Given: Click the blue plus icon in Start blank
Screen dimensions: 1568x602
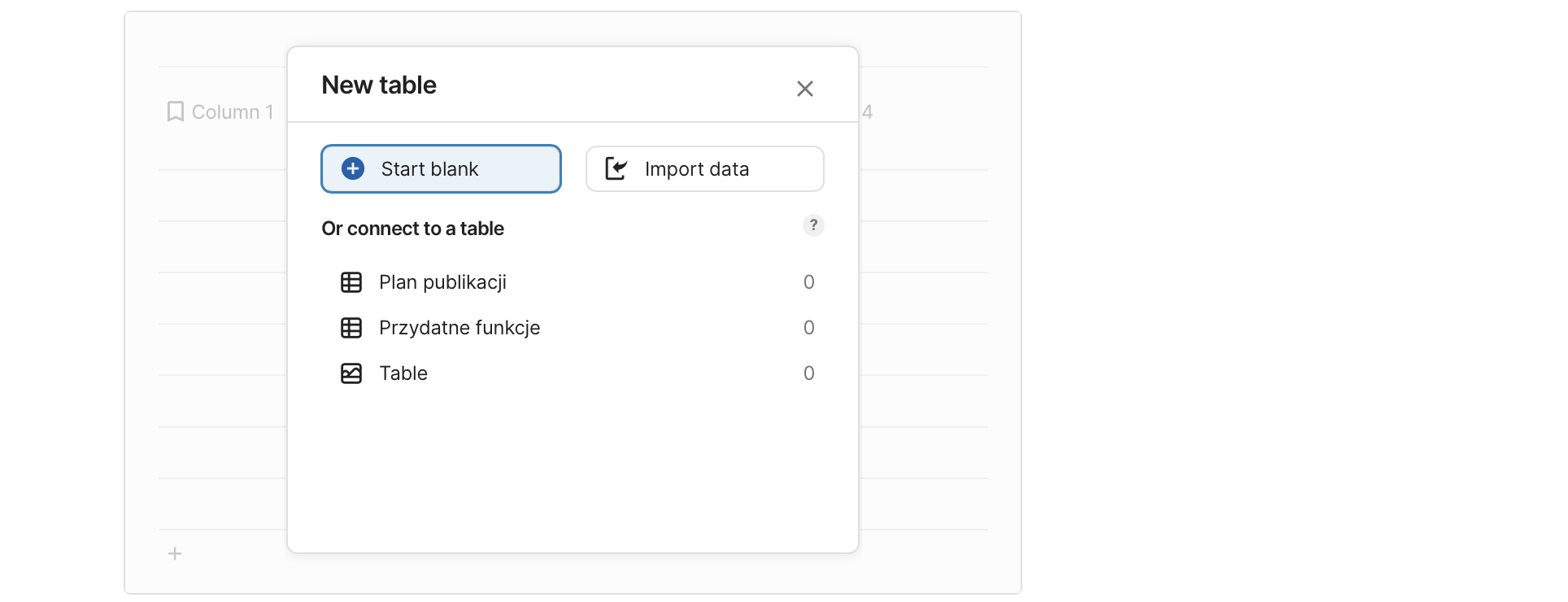Looking at the screenshot, I should point(353,168).
